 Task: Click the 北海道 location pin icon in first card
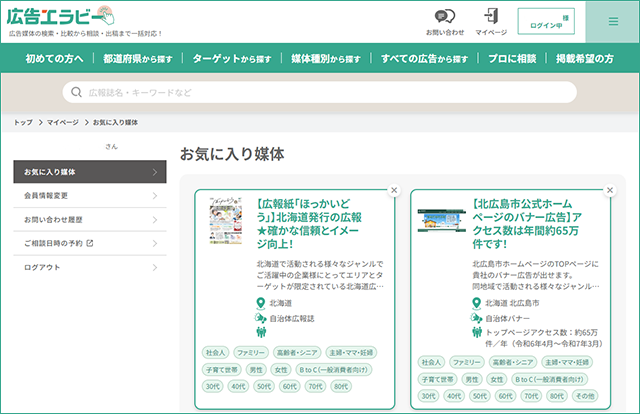(x=261, y=301)
